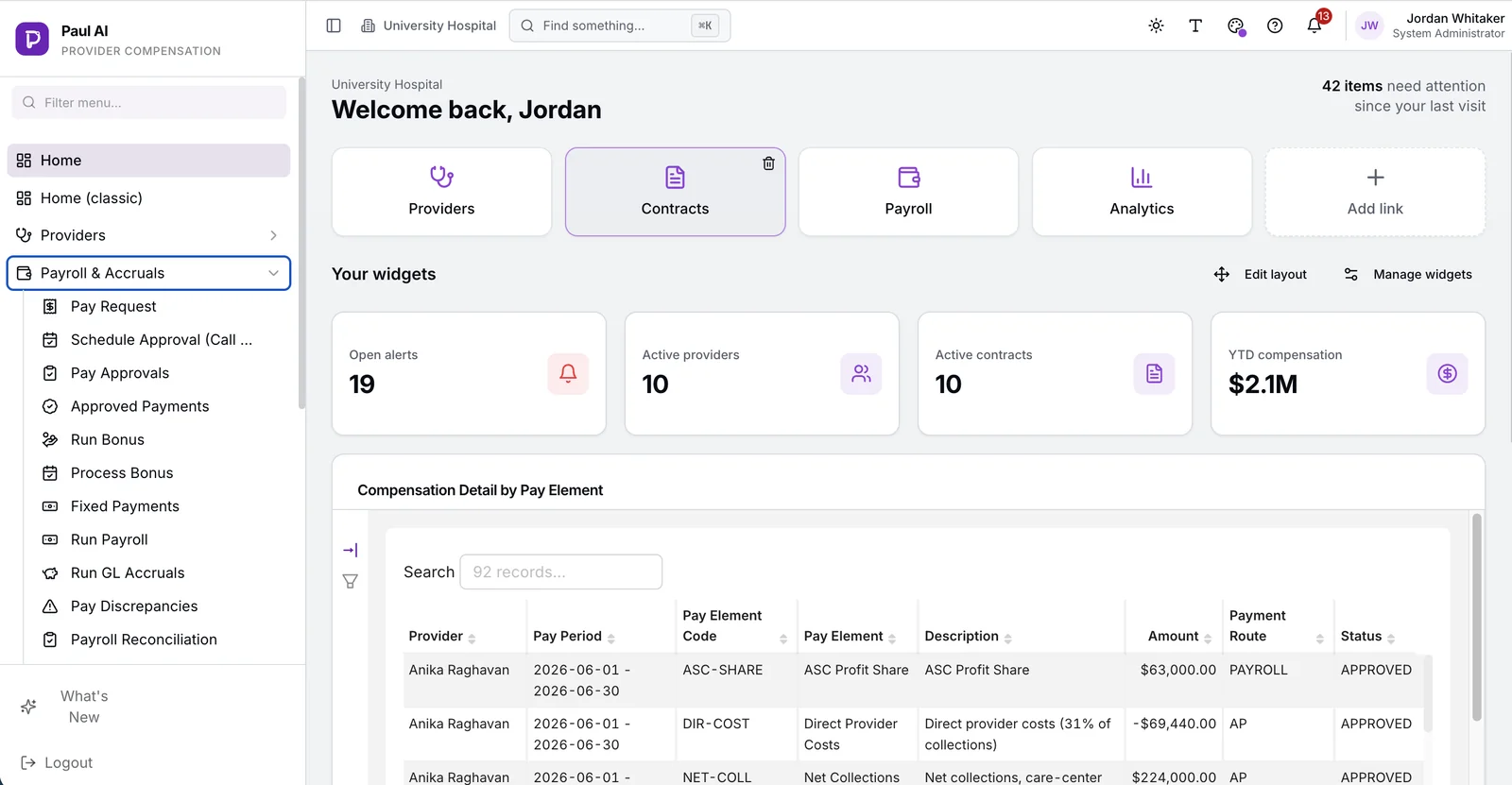Select Home in the sidebar
The image size is (1512, 785).
(148, 161)
